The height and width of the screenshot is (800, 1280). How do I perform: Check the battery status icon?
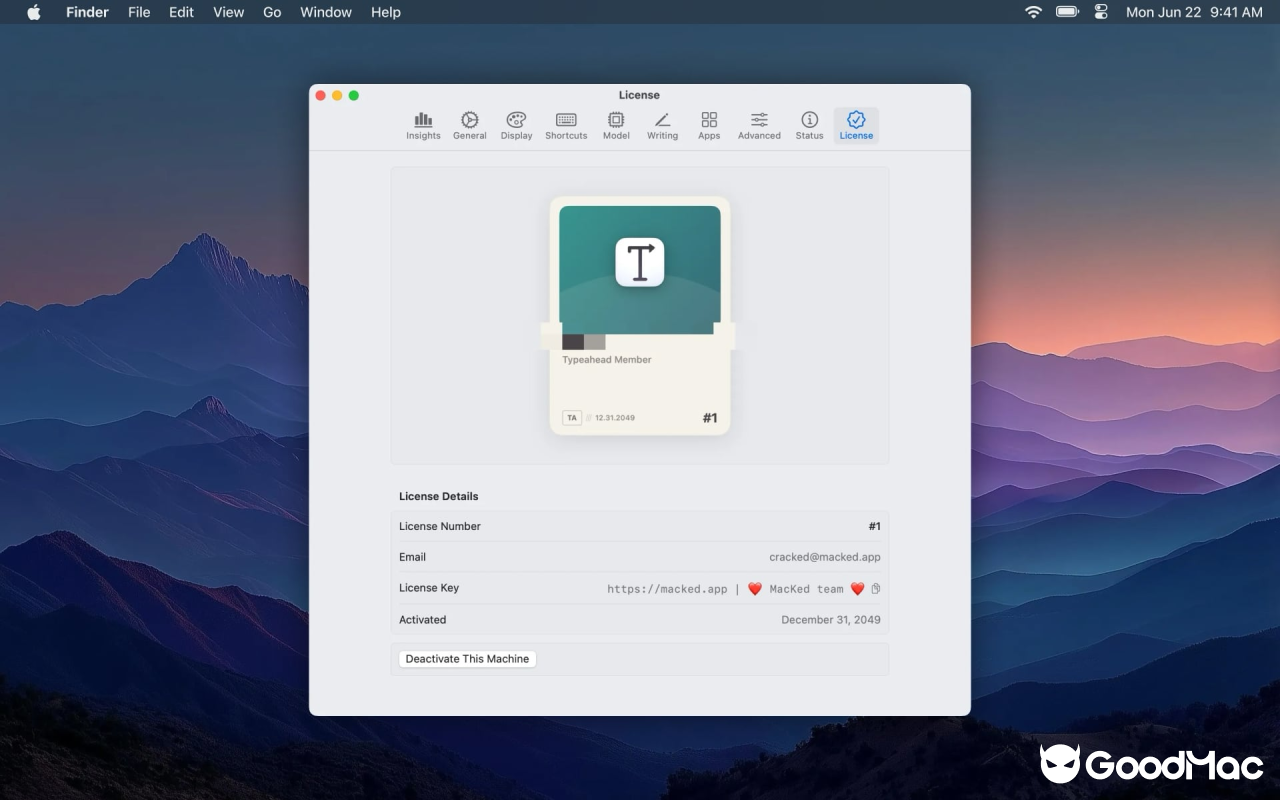point(1067,12)
